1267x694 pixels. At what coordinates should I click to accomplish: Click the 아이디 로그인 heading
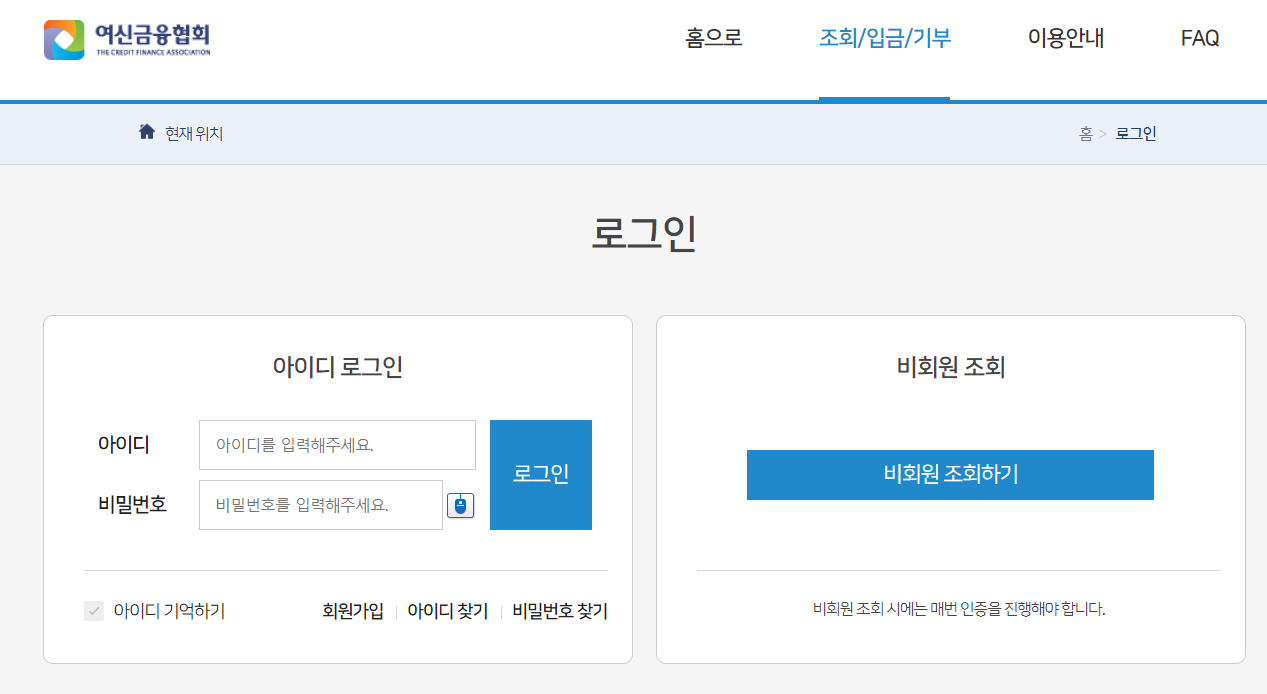click(x=338, y=367)
